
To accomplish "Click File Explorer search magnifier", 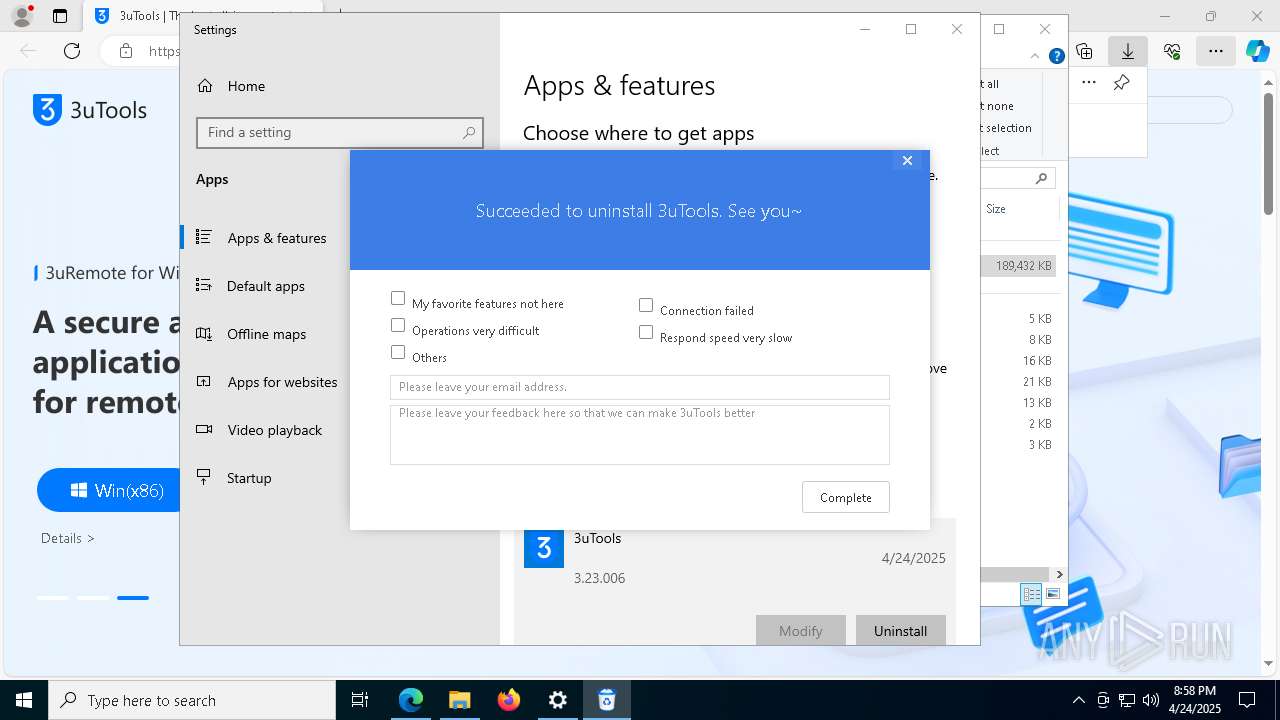I will tap(1041, 178).
